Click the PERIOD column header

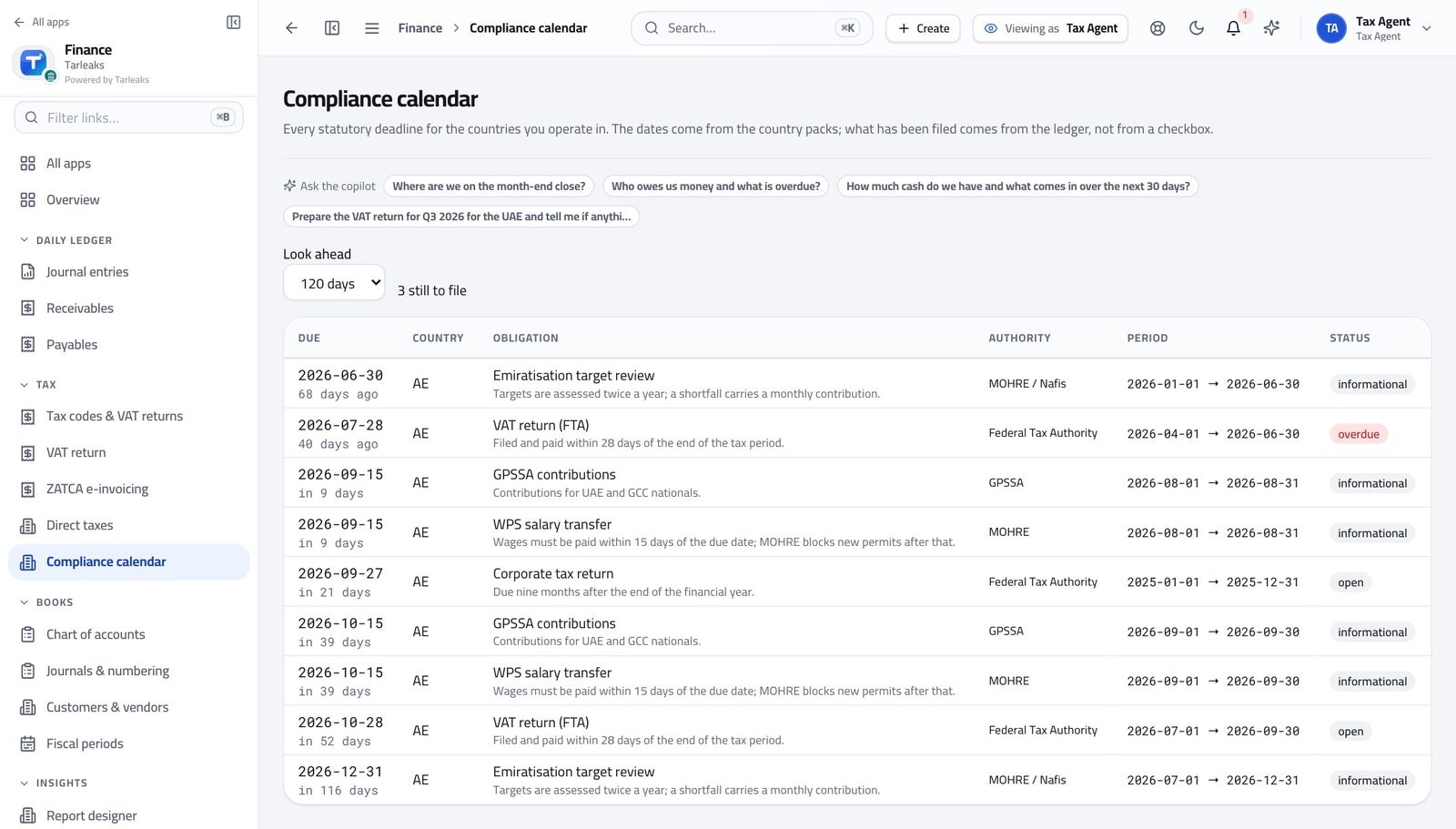(x=1147, y=339)
